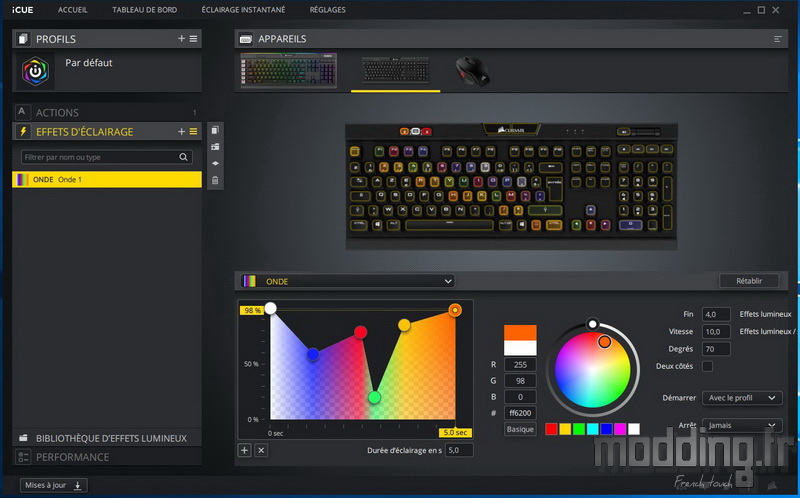The width and height of the screenshot is (800, 498).
Task: Click the Profils panel header icon
Action: (22, 39)
